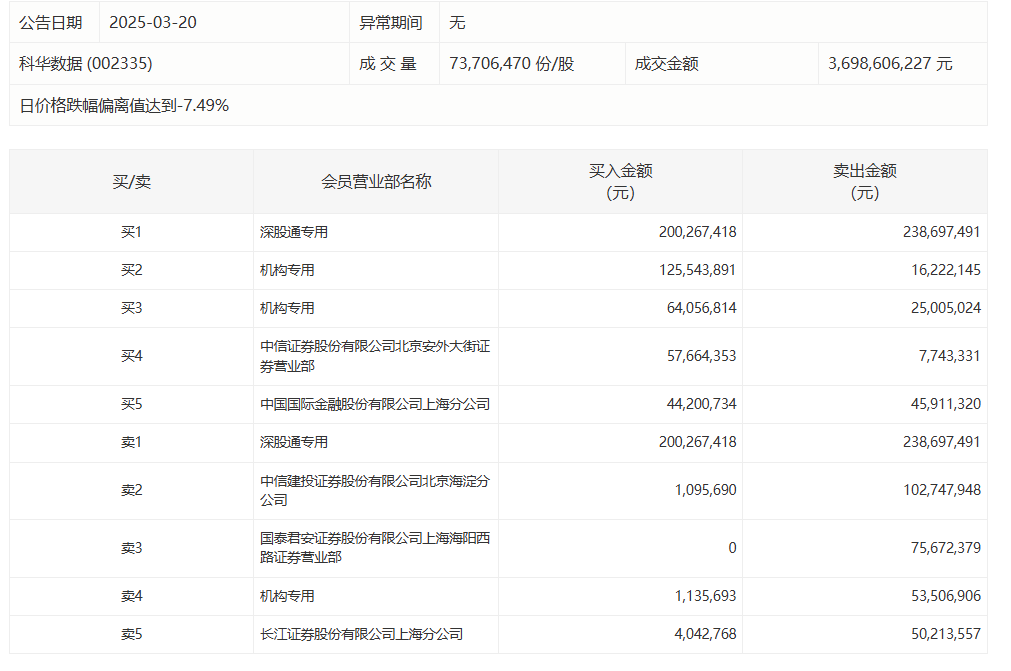Click the 异常期间 label

tap(391, 23)
